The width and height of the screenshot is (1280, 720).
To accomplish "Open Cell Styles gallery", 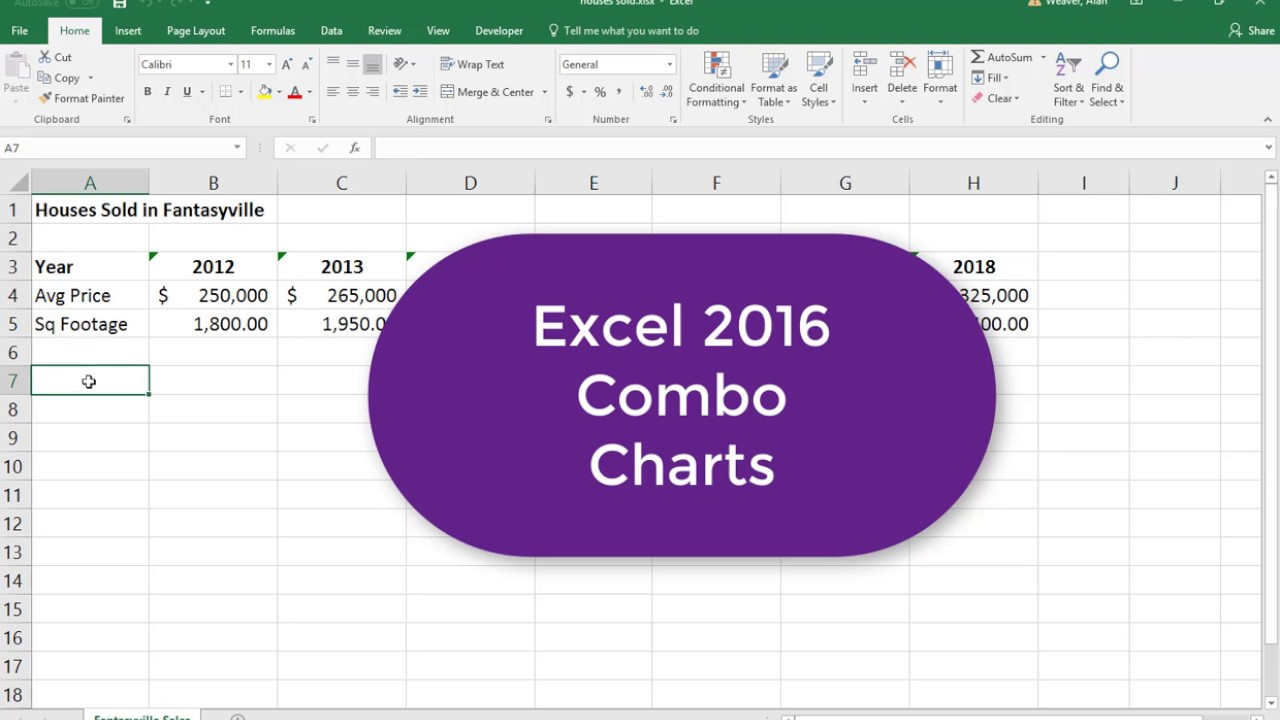I will pos(819,80).
